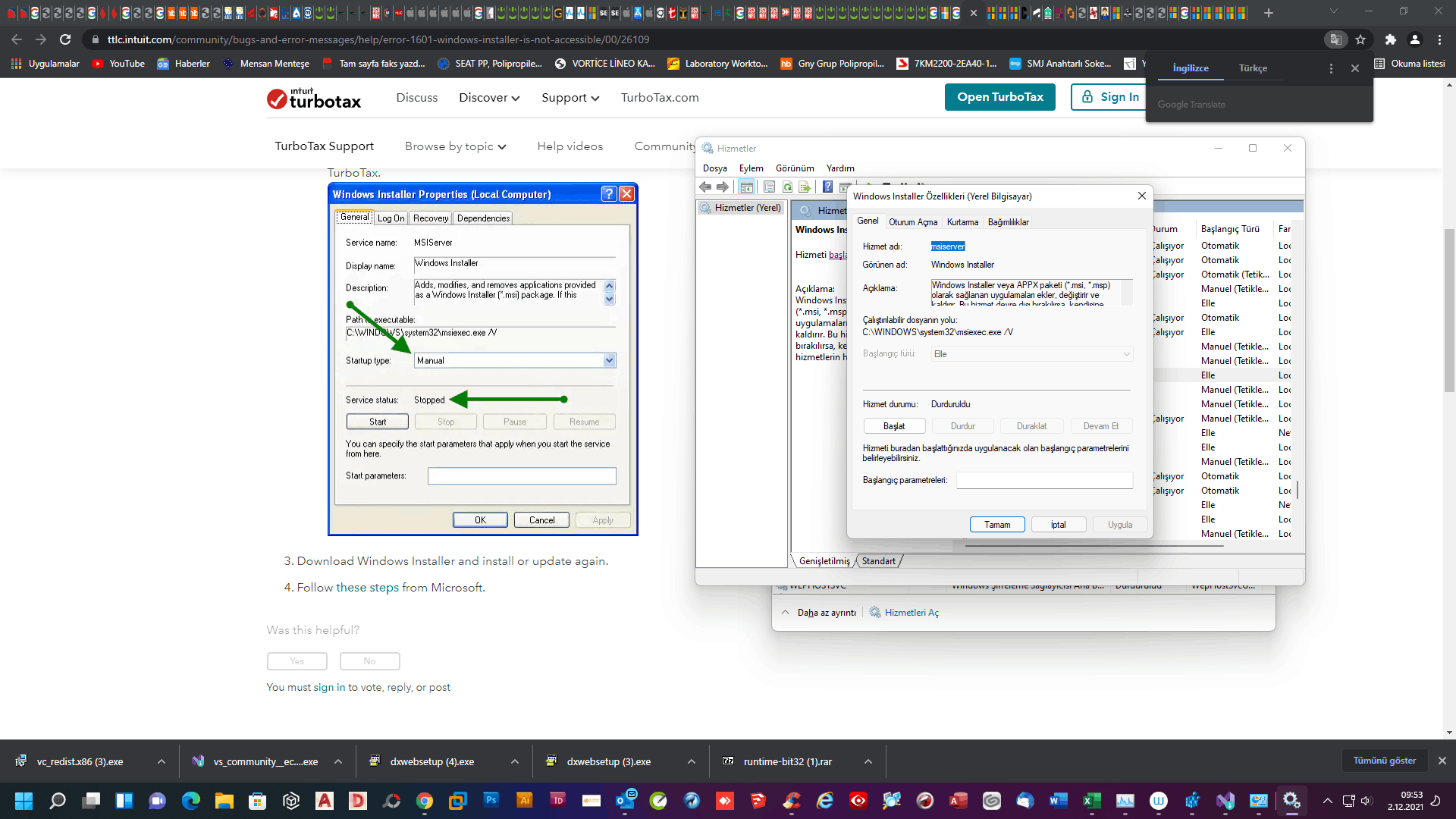1456x819 pixels.
Task: Open Microsoft Edge from the taskbar
Action: pyautogui.click(x=191, y=801)
